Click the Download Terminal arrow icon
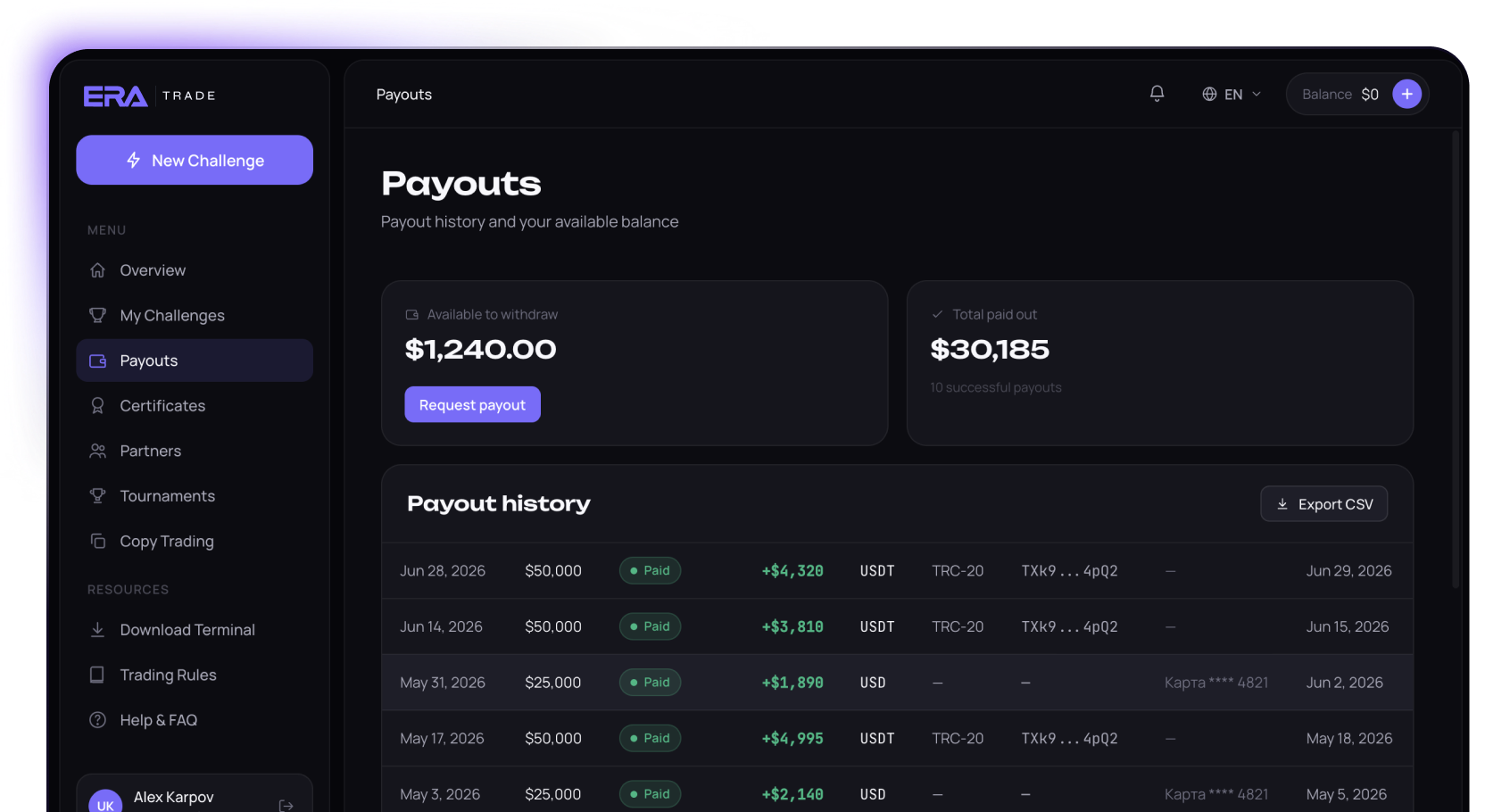This screenshot has width=1510, height=812. coord(97,629)
